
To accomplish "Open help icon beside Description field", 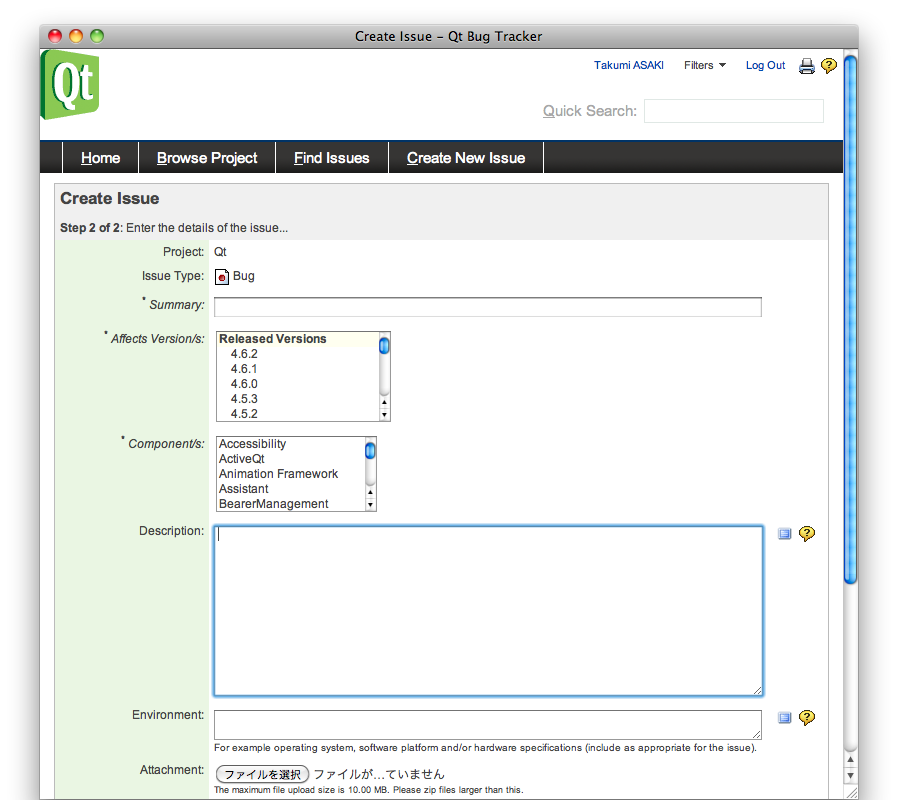I will click(x=807, y=534).
